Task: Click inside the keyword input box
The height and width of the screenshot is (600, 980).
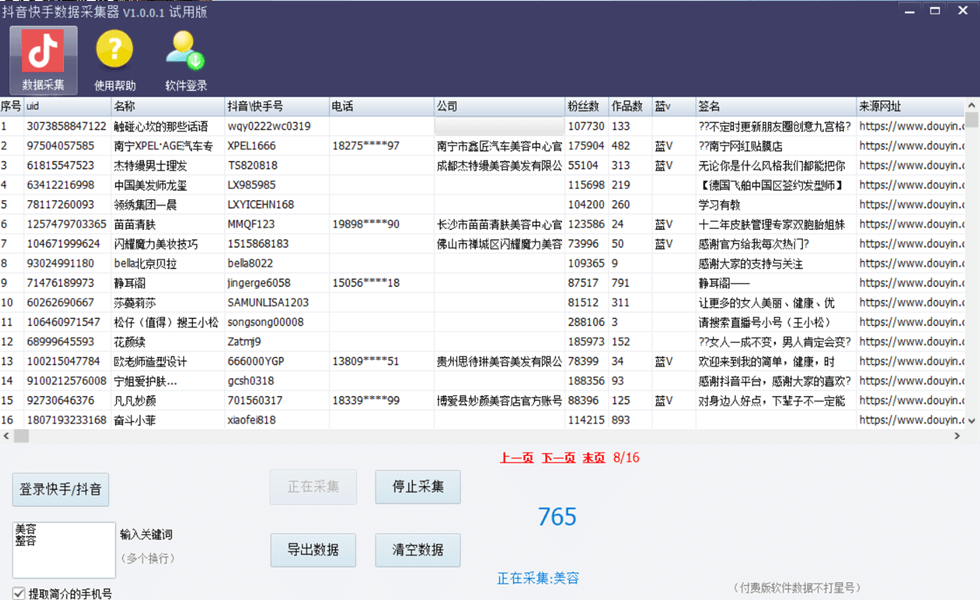Action: point(64,550)
